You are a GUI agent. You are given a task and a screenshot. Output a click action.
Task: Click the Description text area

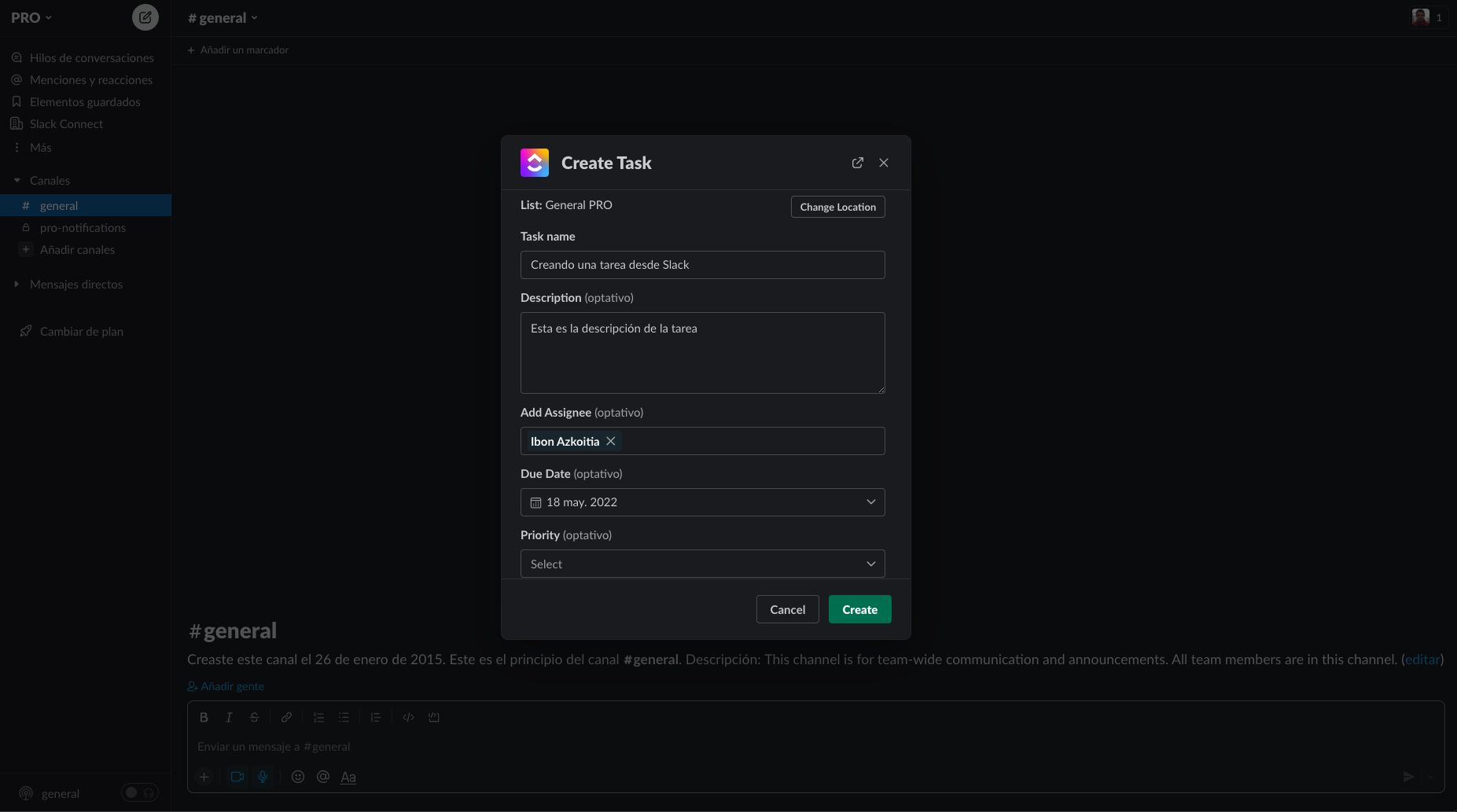click(x=703, y=353)
